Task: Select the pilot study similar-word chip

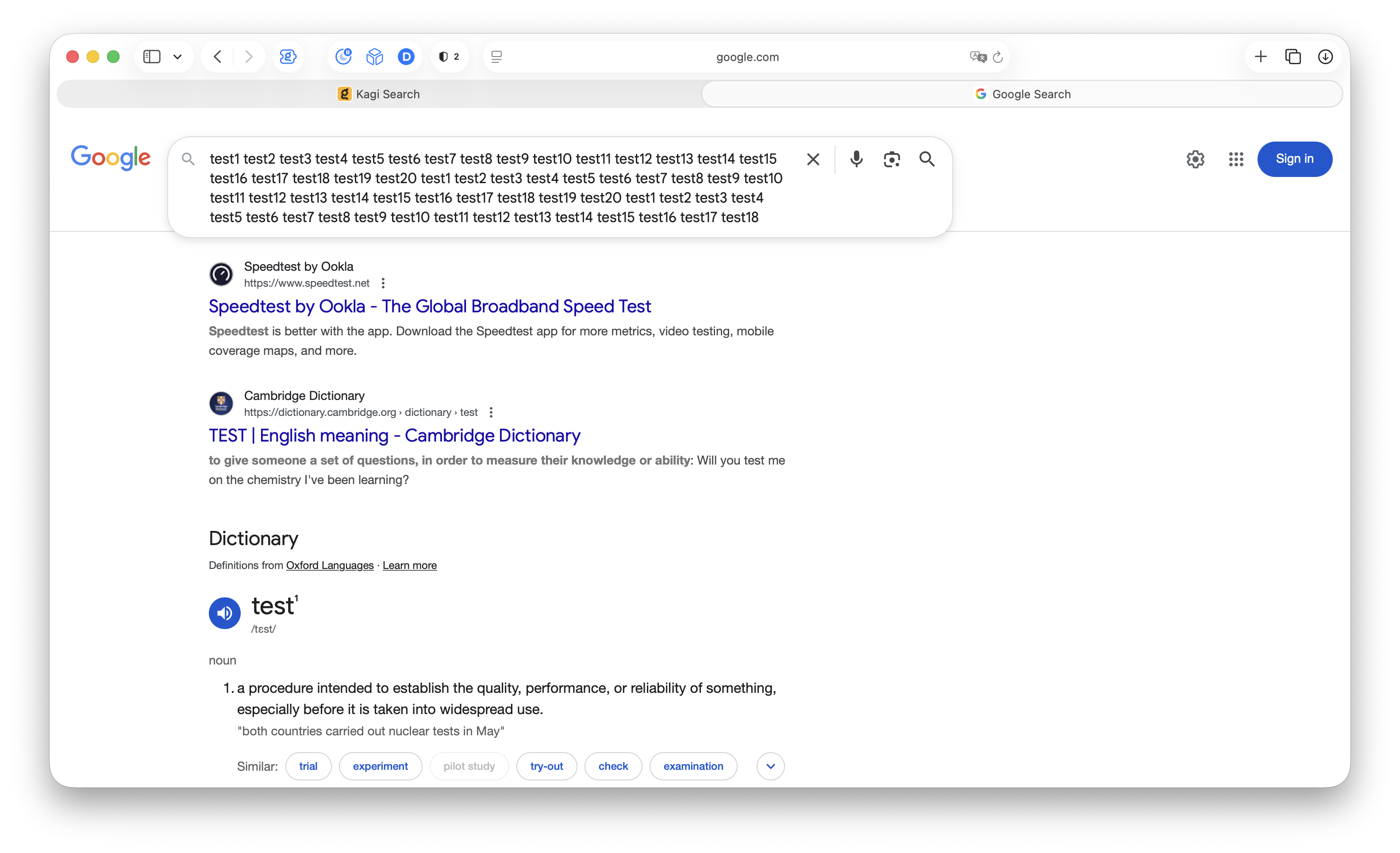Action: 469,766
